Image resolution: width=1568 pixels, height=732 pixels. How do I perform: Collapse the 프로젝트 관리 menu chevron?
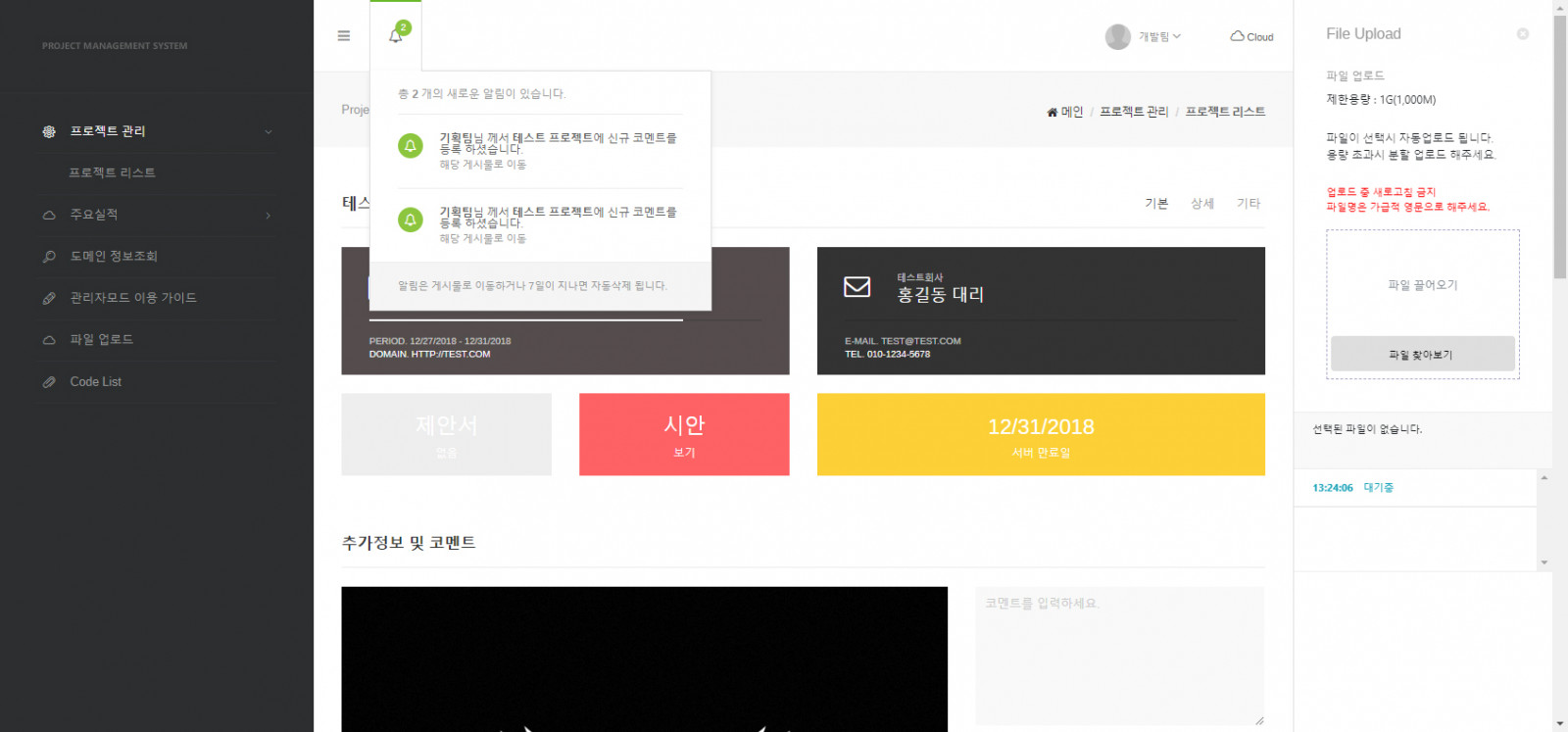pyautogui.click(x=268, y=131)
